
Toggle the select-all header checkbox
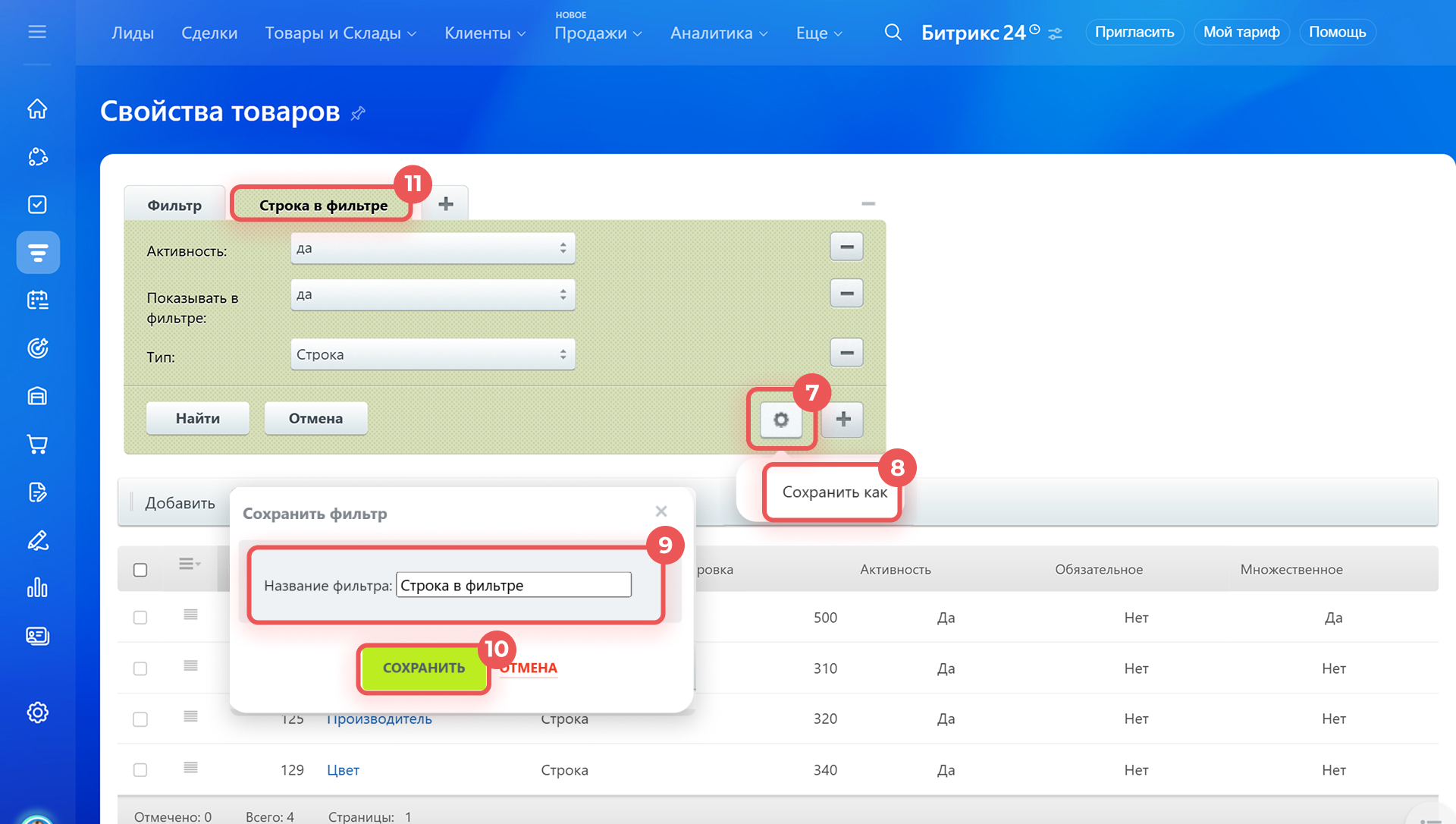[x=140, y=570]
